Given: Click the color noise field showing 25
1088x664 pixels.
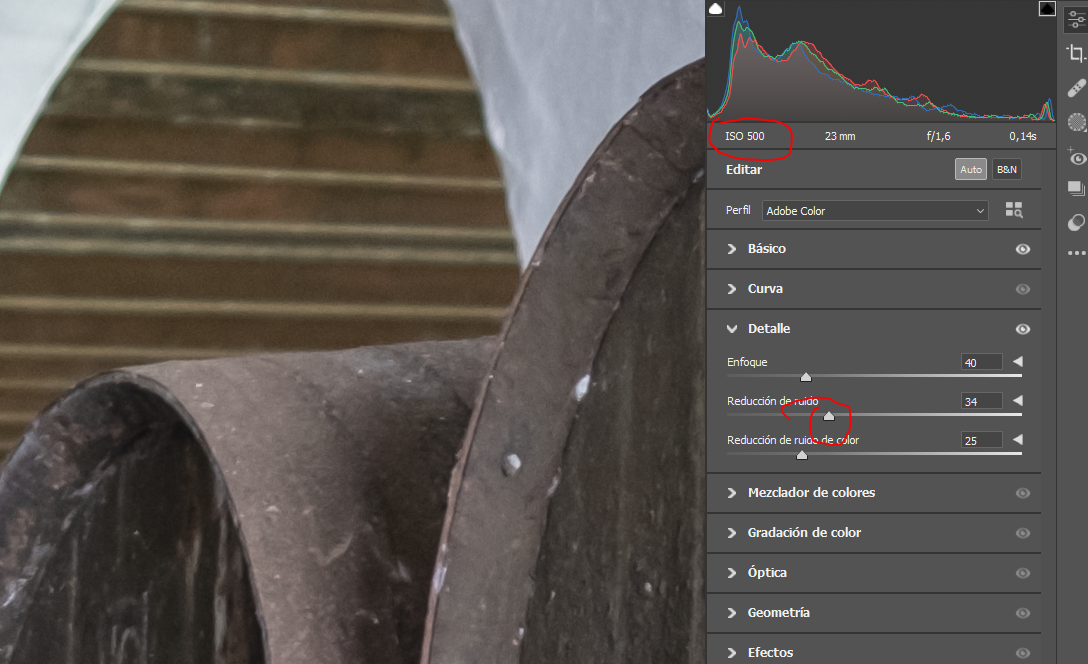Looking at the screenshot, I should (x=982, y=440).
